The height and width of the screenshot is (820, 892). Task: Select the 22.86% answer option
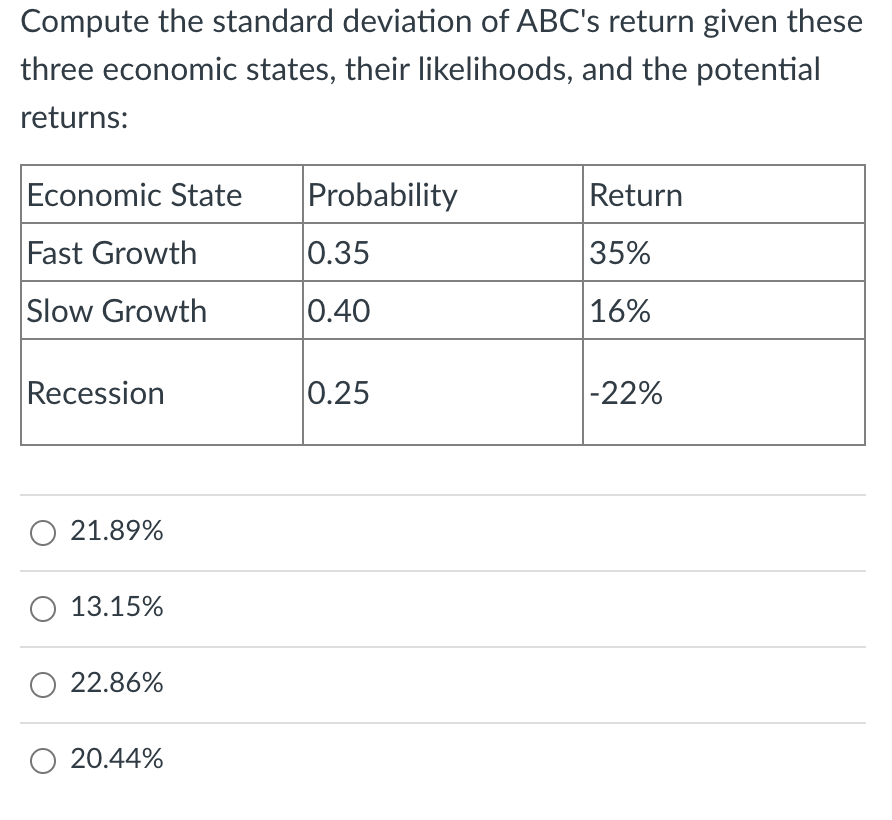point(42,684)
